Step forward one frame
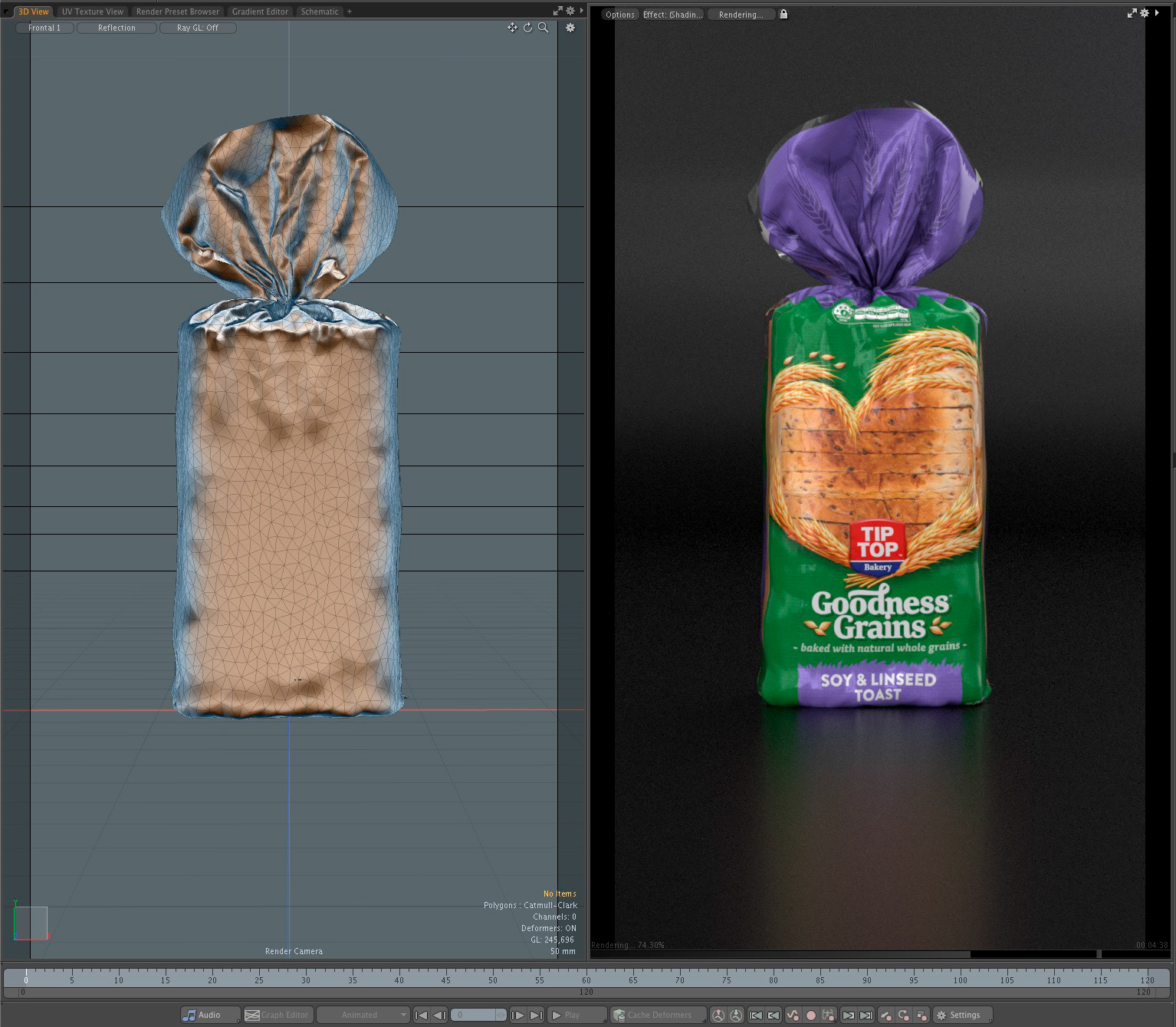Screen dimensions: 1176x1027 (517, 1015)
